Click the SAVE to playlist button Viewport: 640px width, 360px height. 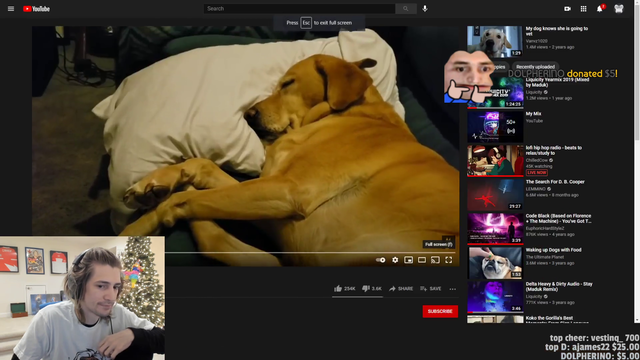[x=431, y=289]
